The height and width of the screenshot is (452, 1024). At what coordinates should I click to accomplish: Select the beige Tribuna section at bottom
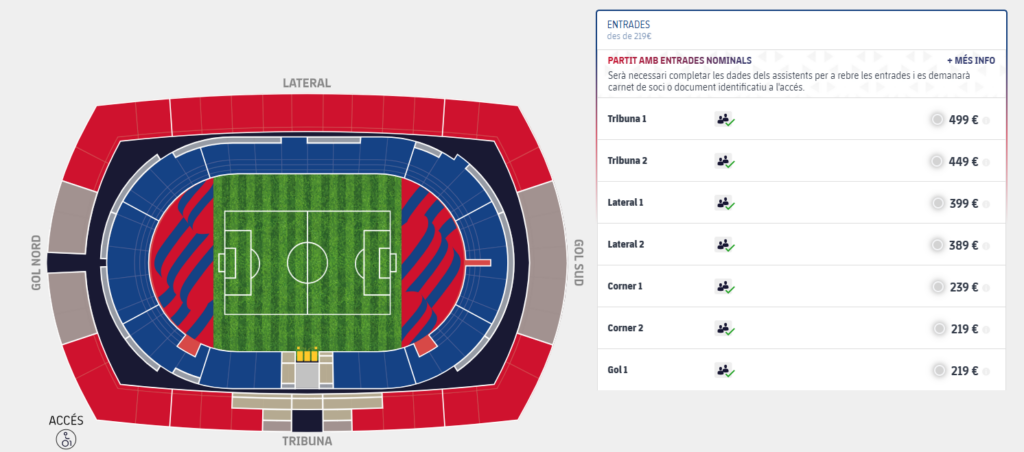click(x=307, y=402)
